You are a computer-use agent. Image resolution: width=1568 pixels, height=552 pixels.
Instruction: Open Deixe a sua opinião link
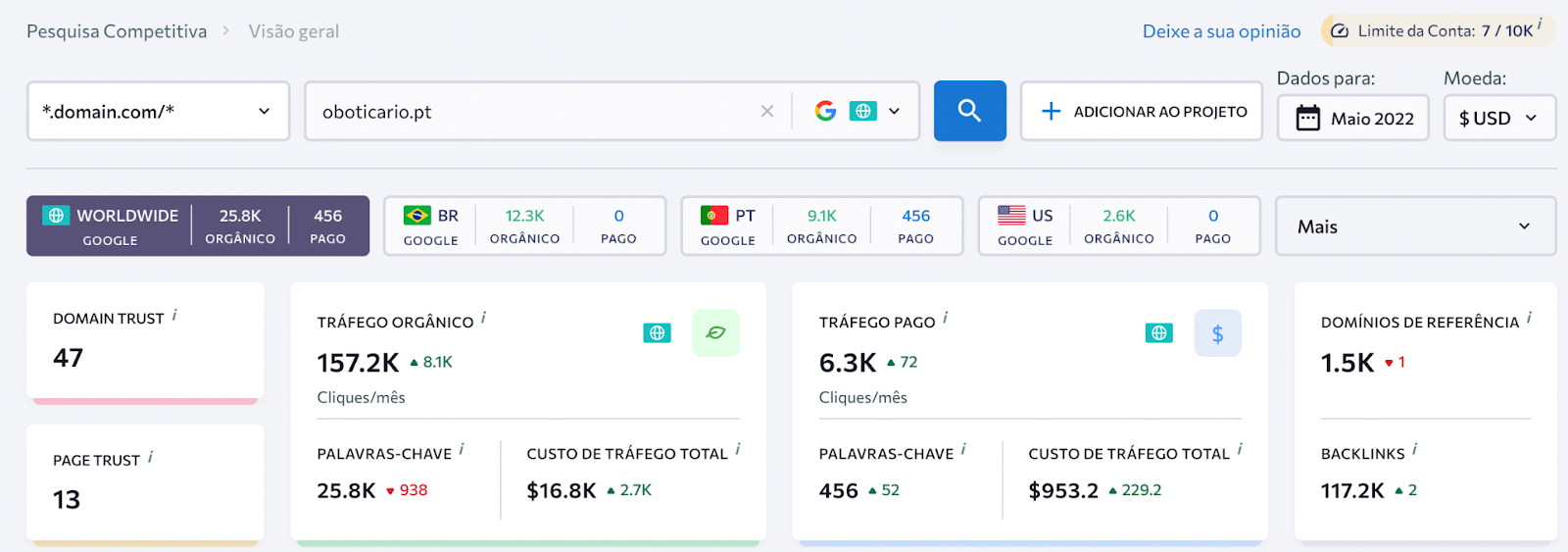click(1221, 31)
